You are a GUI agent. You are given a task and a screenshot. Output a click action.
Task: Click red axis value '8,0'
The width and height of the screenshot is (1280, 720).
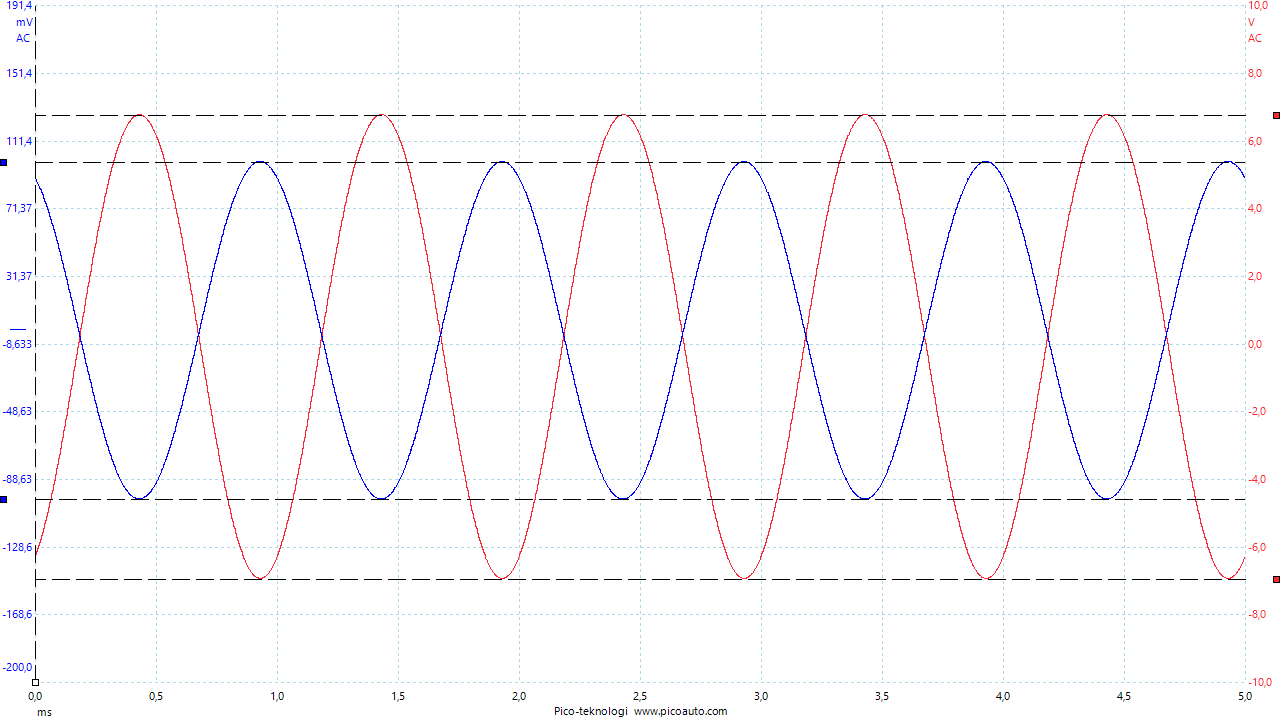pyautogui.click(x=1255, y=73)
